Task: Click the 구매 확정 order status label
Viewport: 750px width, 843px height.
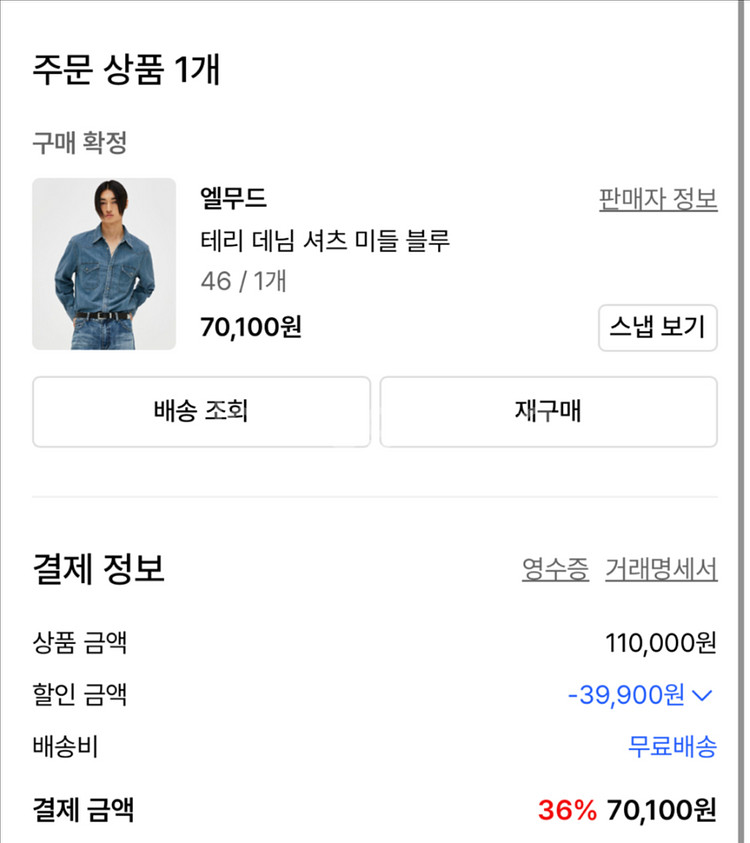Action: coord(80,143)
